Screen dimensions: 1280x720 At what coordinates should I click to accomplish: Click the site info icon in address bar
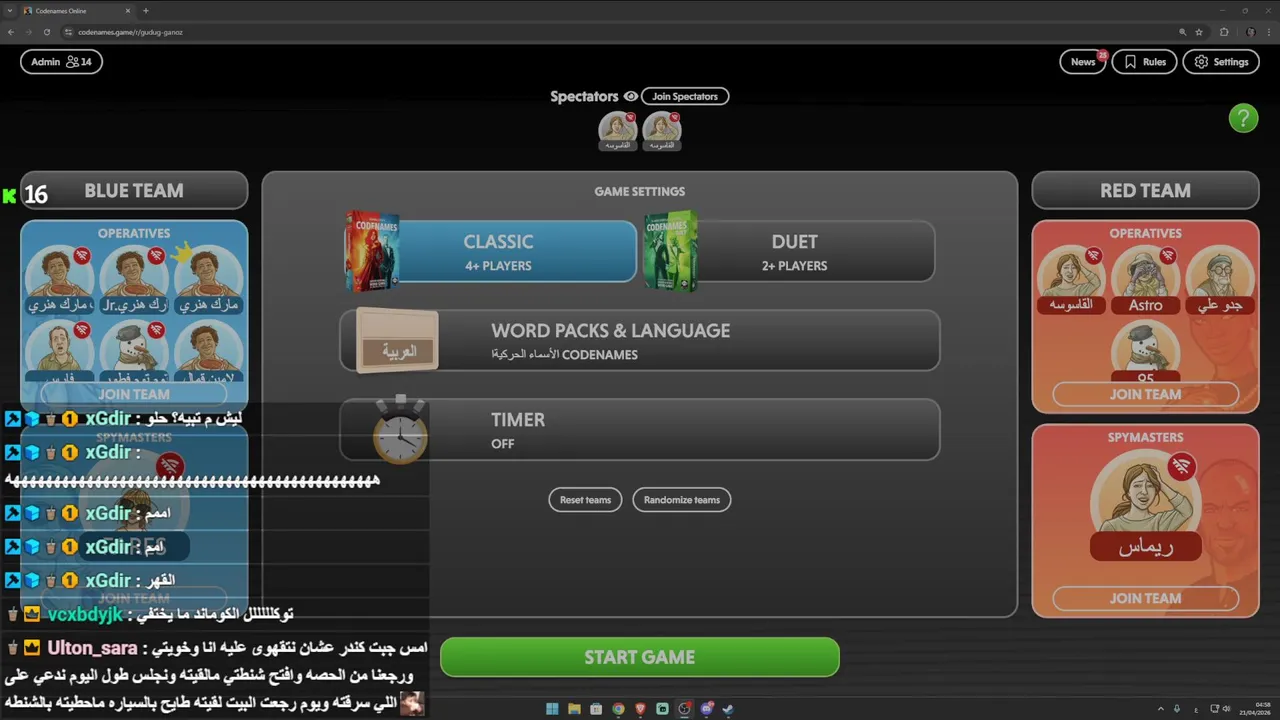point(68,32)
